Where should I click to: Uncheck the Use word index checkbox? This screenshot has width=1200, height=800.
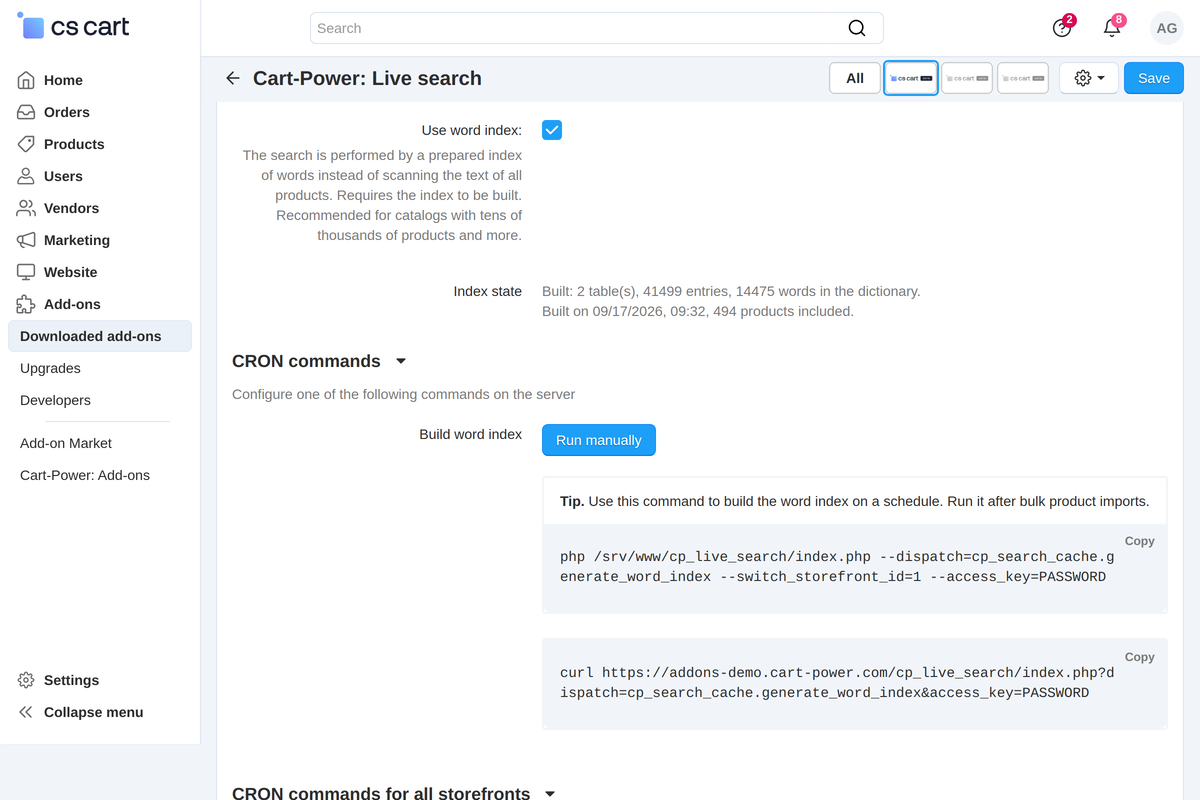click(552, 130)
